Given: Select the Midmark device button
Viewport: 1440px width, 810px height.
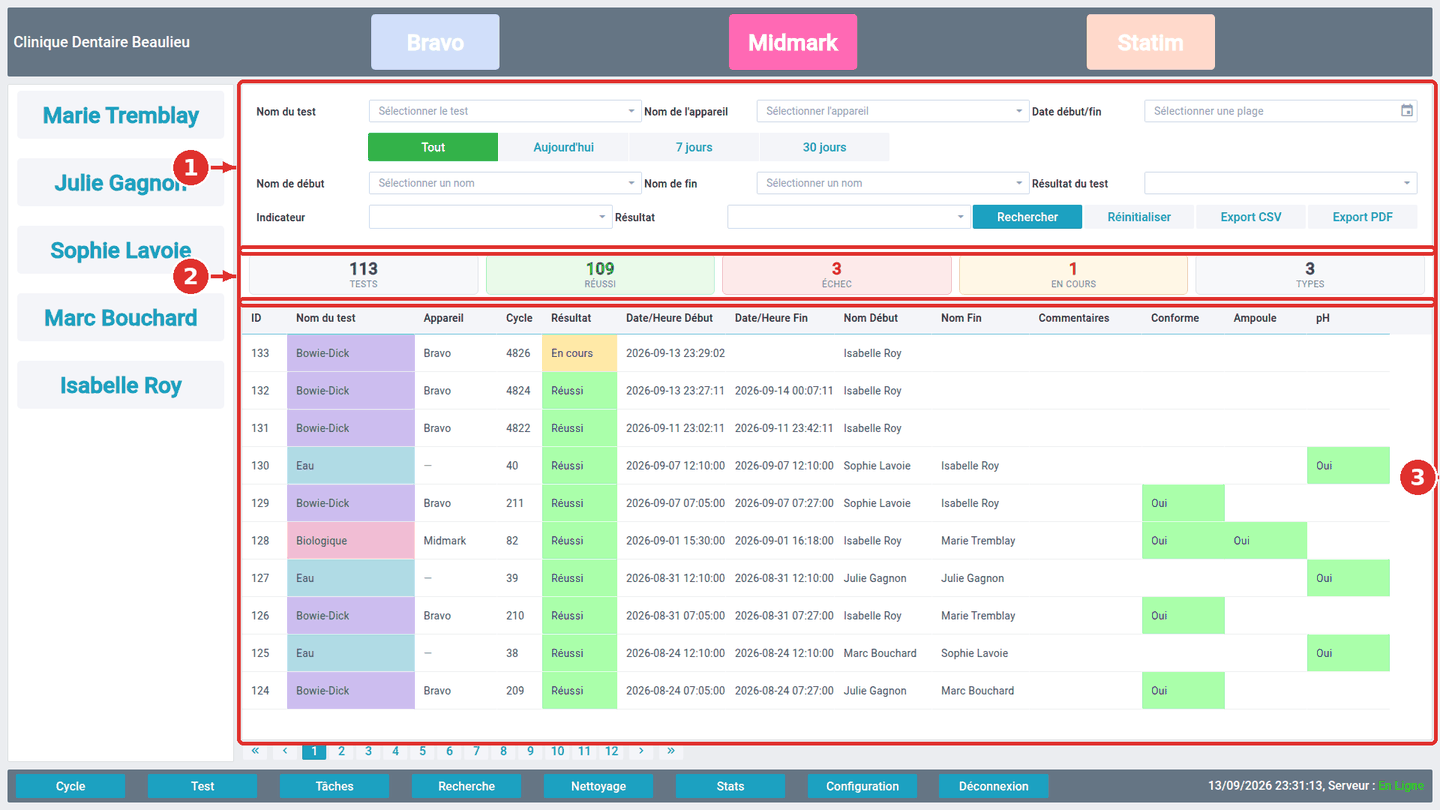Looking at the screenshot, I should pos(793,42).
